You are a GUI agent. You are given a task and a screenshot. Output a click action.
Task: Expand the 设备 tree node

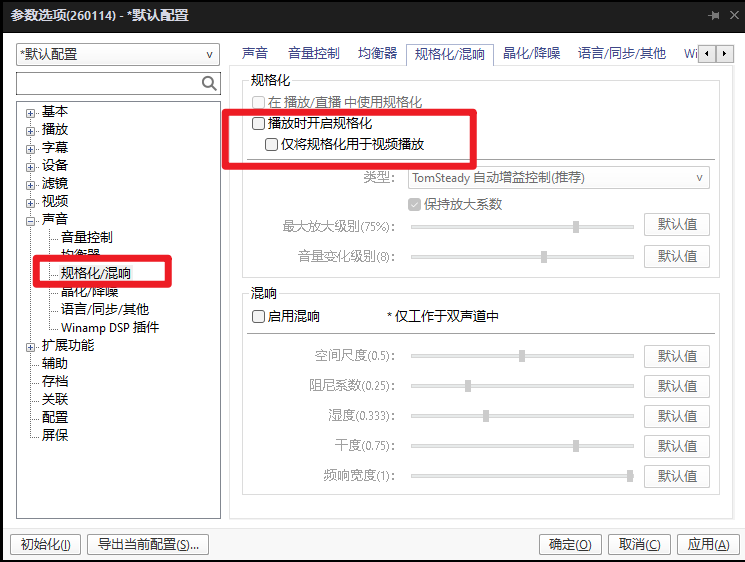click(x=30, y=167)
